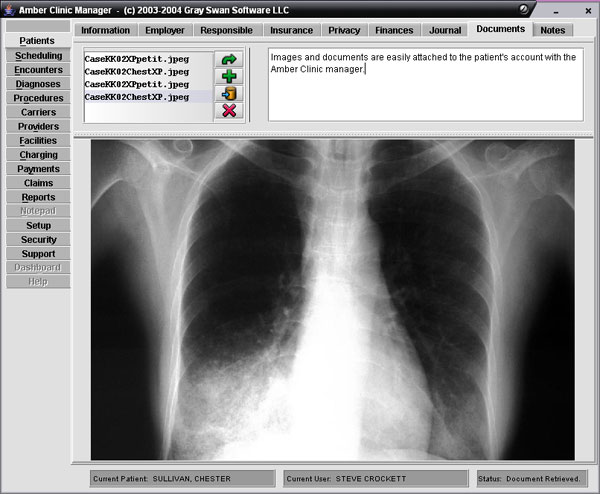This screenshot has height=494, width=600.
Task: Open the Insurance tab
Action: tap(291, 30)
